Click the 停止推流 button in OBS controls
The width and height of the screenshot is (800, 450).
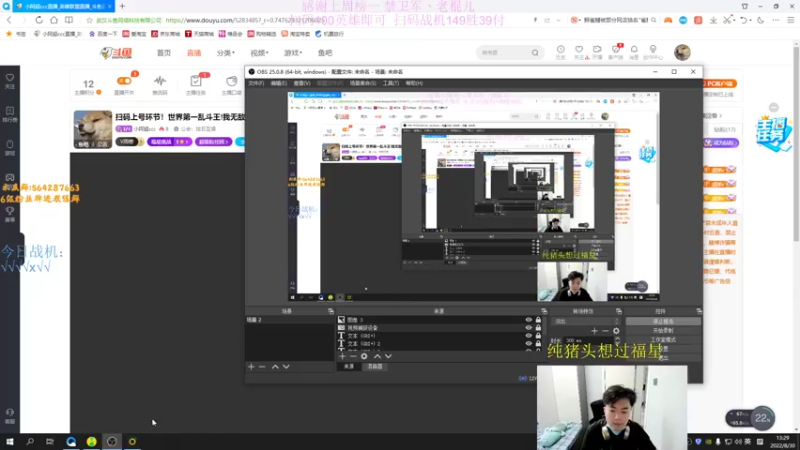point(663,321)
